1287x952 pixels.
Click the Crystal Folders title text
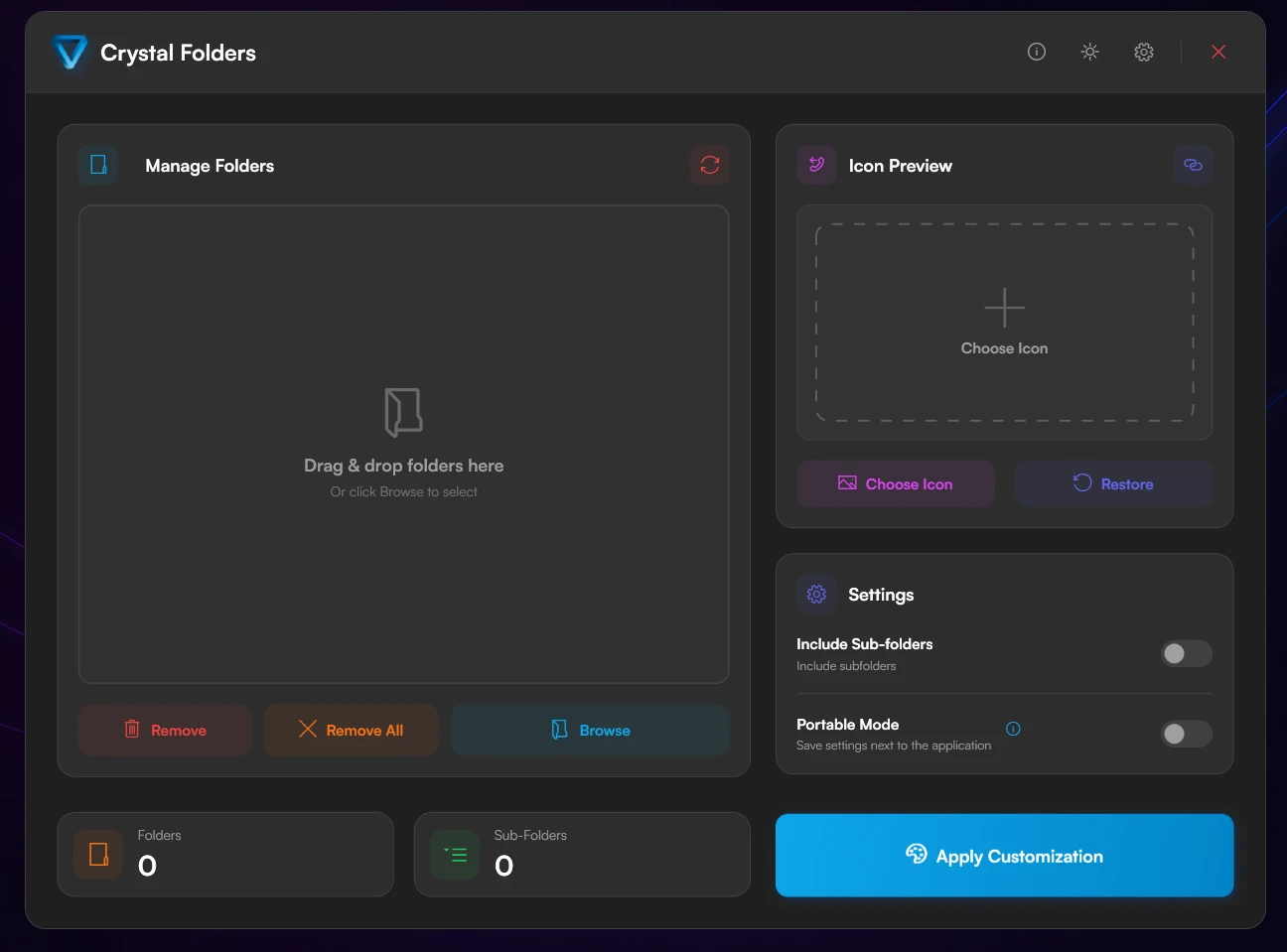coord(178,54)
